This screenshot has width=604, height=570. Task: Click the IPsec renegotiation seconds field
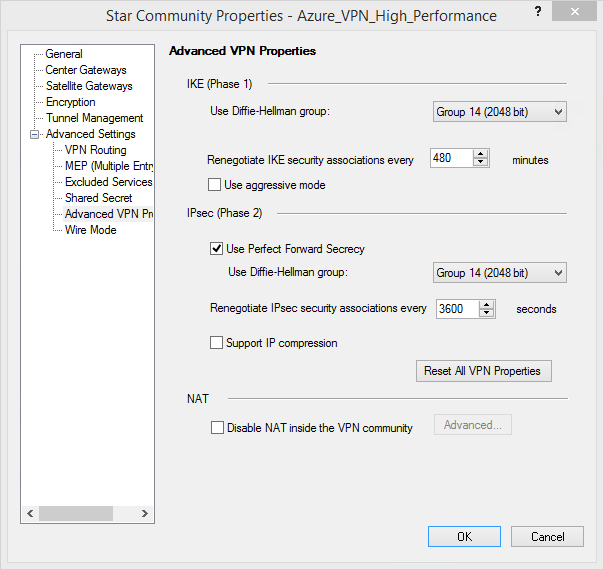coord(457,309)
